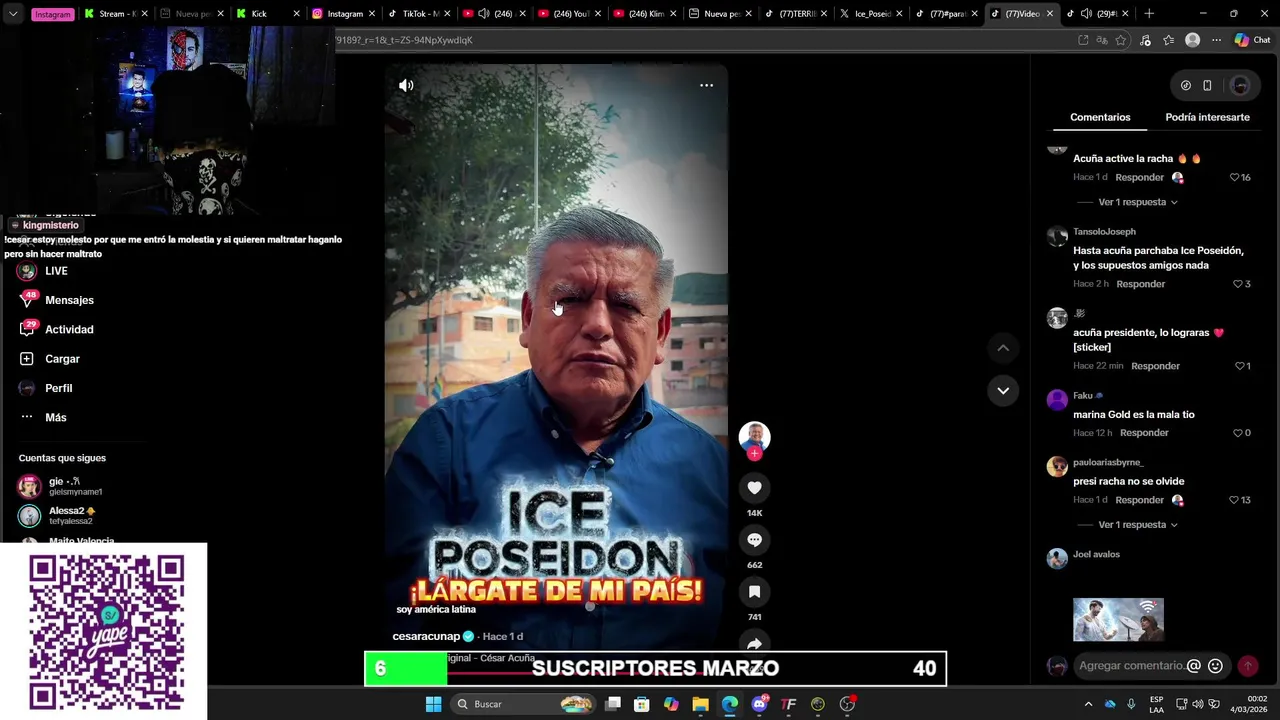Open Joel avalos's profile name

tap(1096, 554)
